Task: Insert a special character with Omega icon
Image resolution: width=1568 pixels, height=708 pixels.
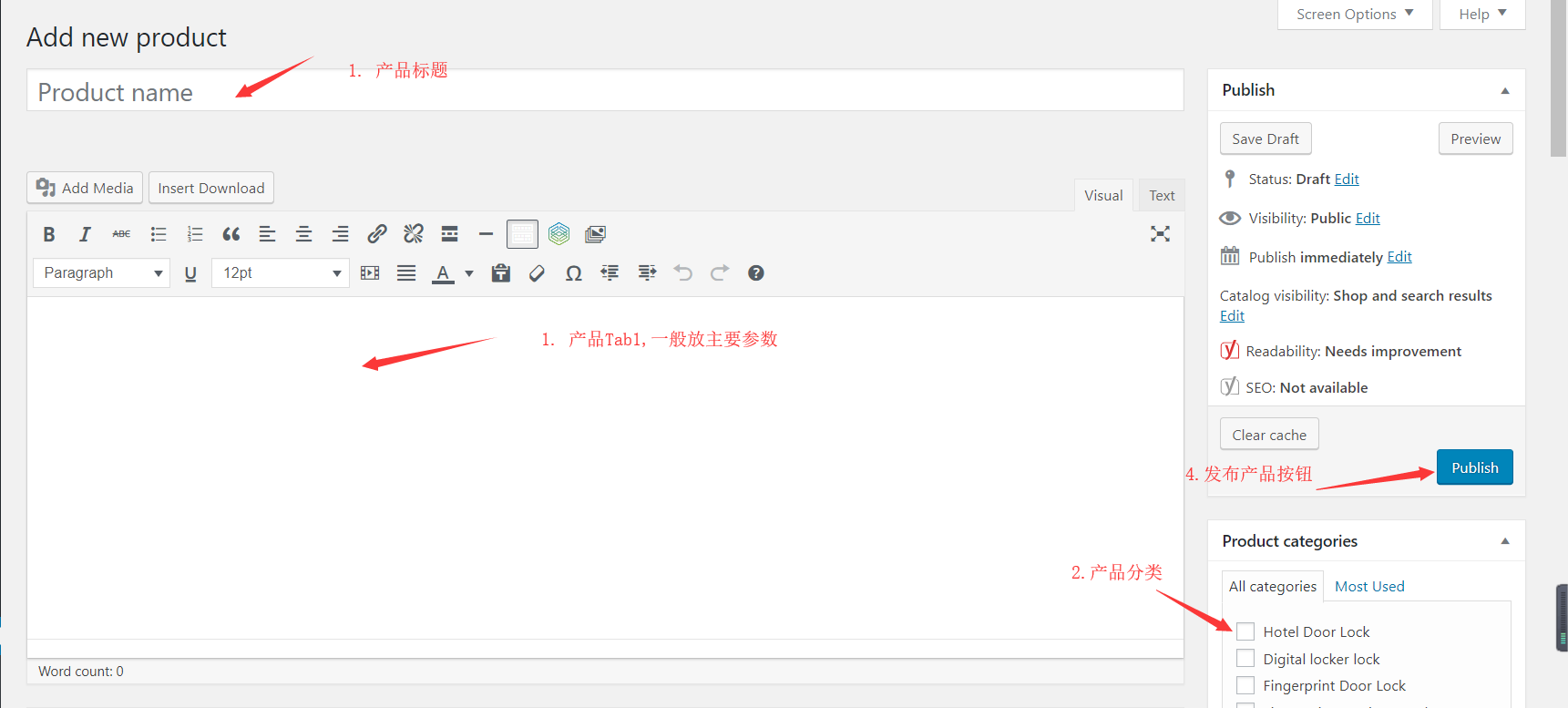Action: tap(573, 273)
